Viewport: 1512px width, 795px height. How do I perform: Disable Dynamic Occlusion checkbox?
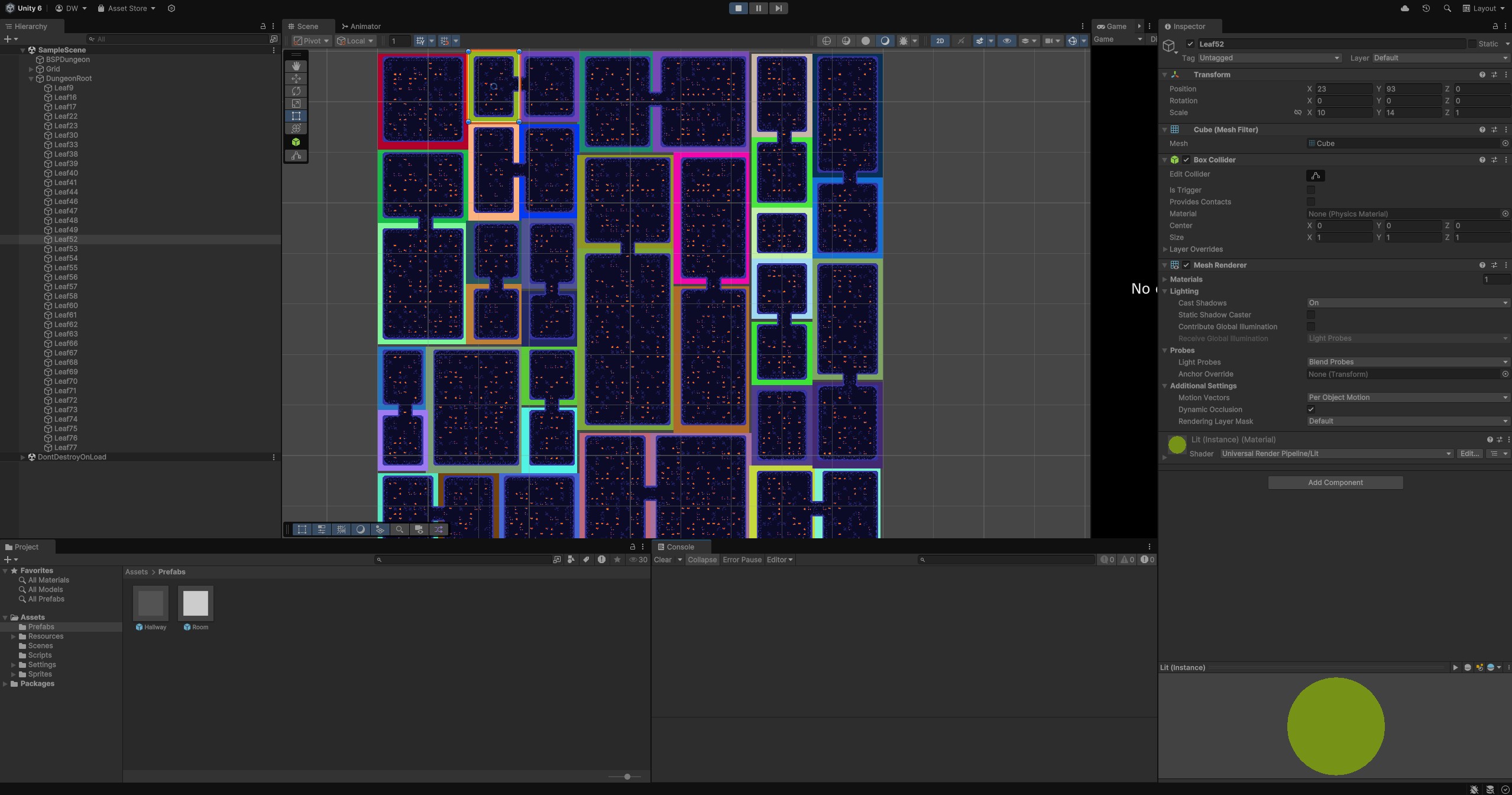coord(1311,409)
